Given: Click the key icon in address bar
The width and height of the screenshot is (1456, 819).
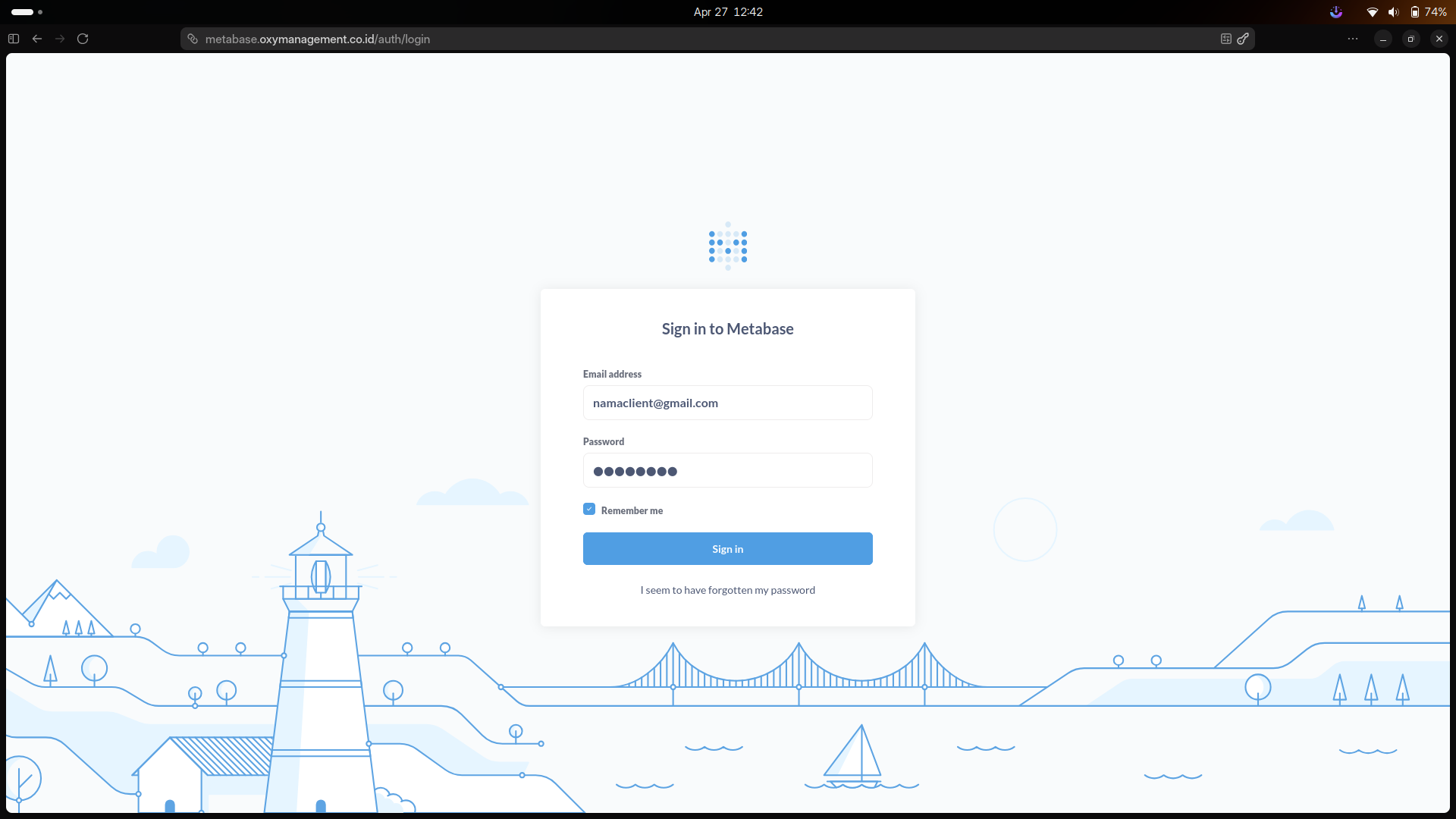Looking at the screenshot, I should click(1243, 39).
